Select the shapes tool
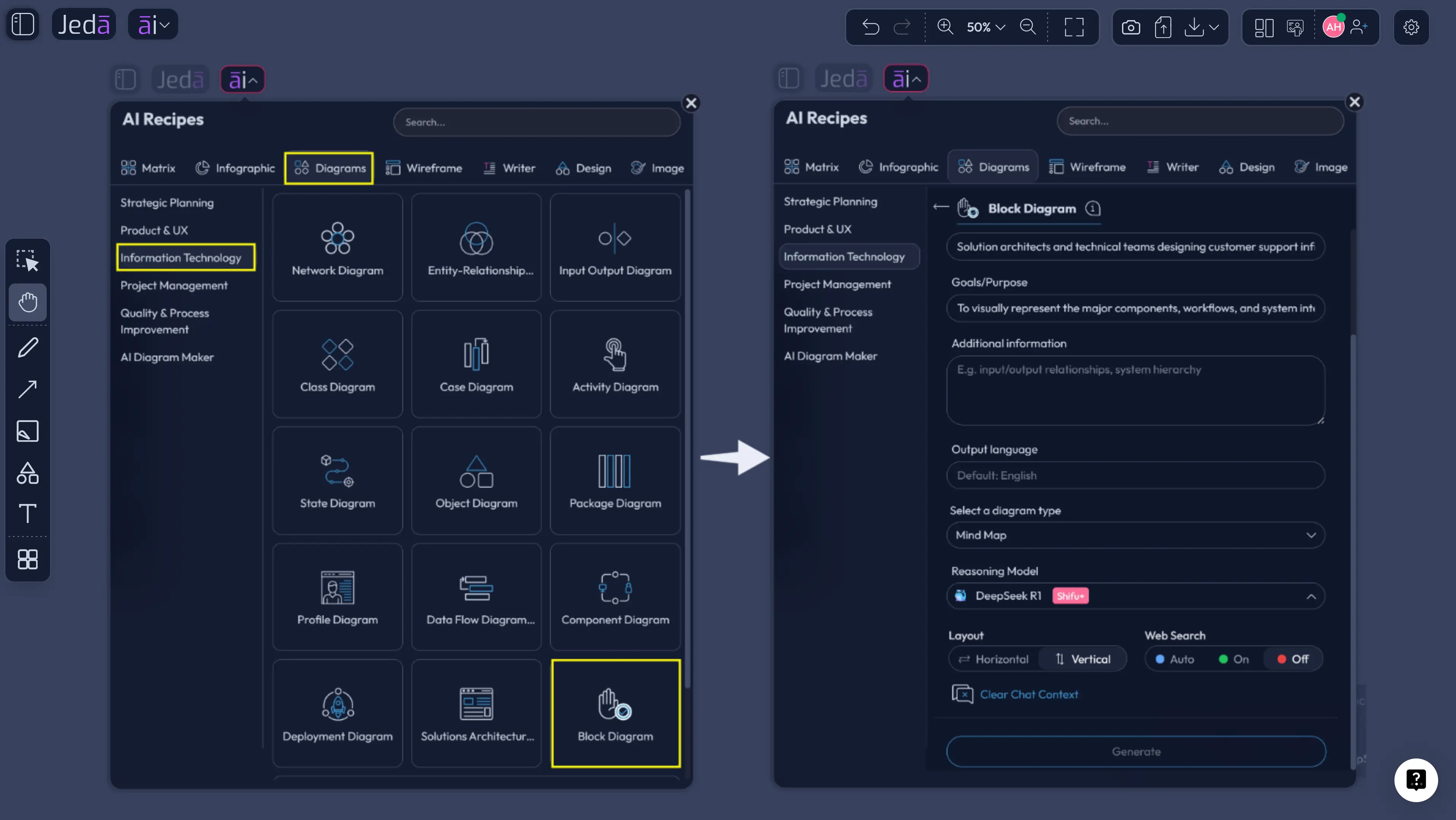The image size is (1456, 820). [27, 473]
